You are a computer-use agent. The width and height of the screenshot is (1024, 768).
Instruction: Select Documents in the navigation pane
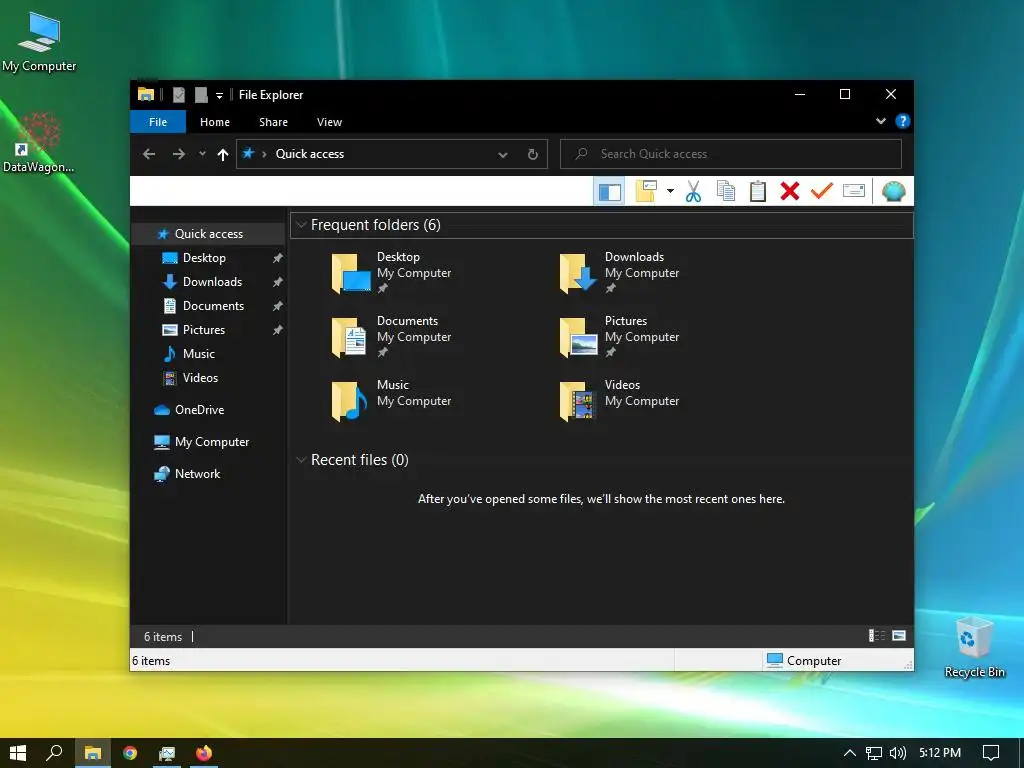click(x=213, y=306)
